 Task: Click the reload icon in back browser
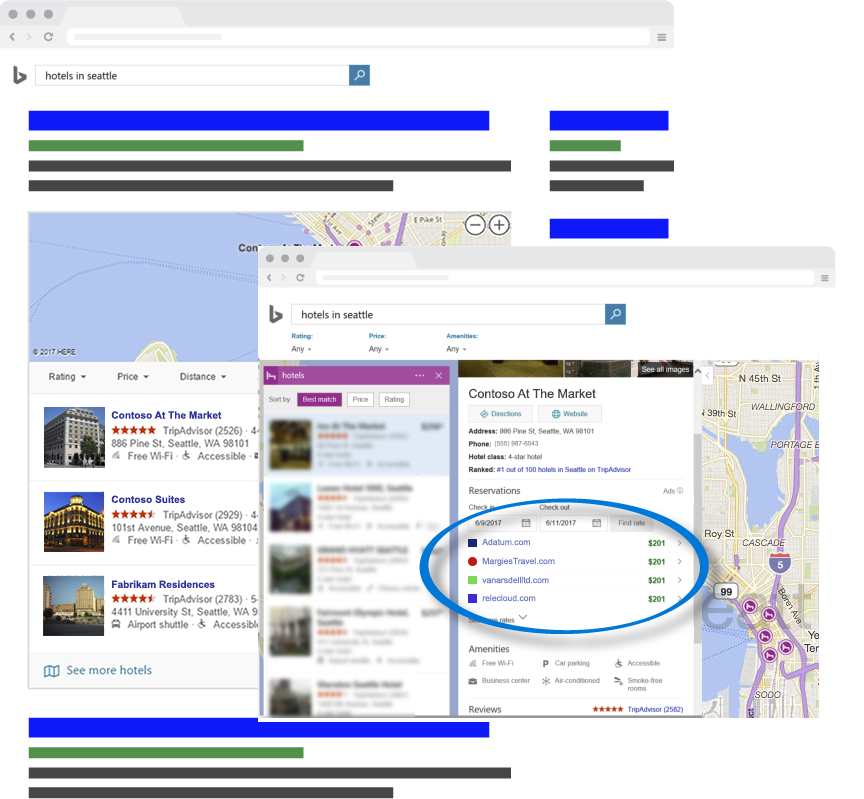pyautogui.click(x=48, y=37)
